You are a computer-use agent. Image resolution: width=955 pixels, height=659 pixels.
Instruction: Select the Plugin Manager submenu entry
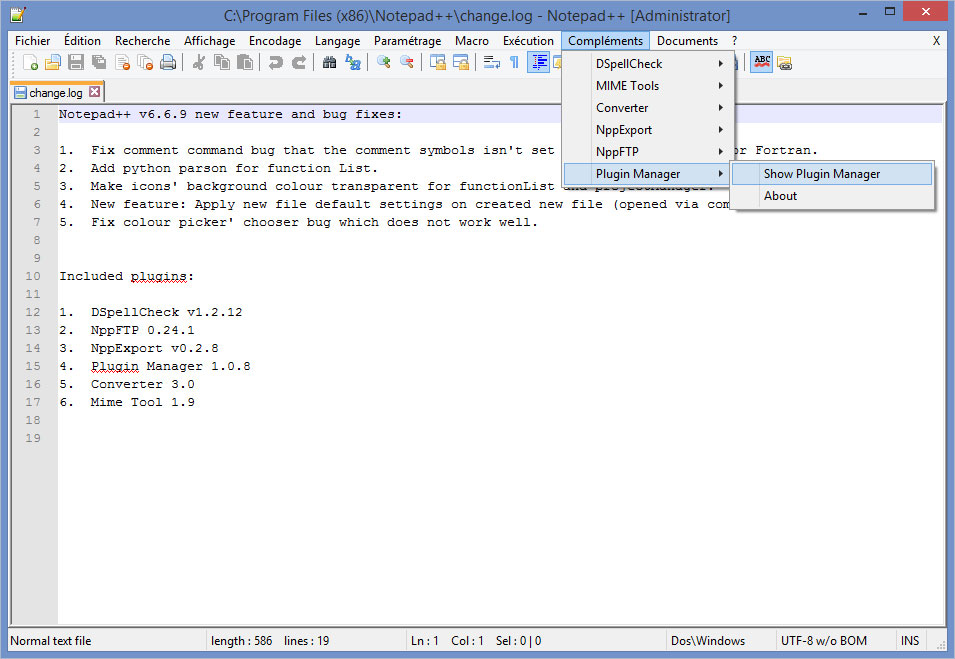pos(648,174)
